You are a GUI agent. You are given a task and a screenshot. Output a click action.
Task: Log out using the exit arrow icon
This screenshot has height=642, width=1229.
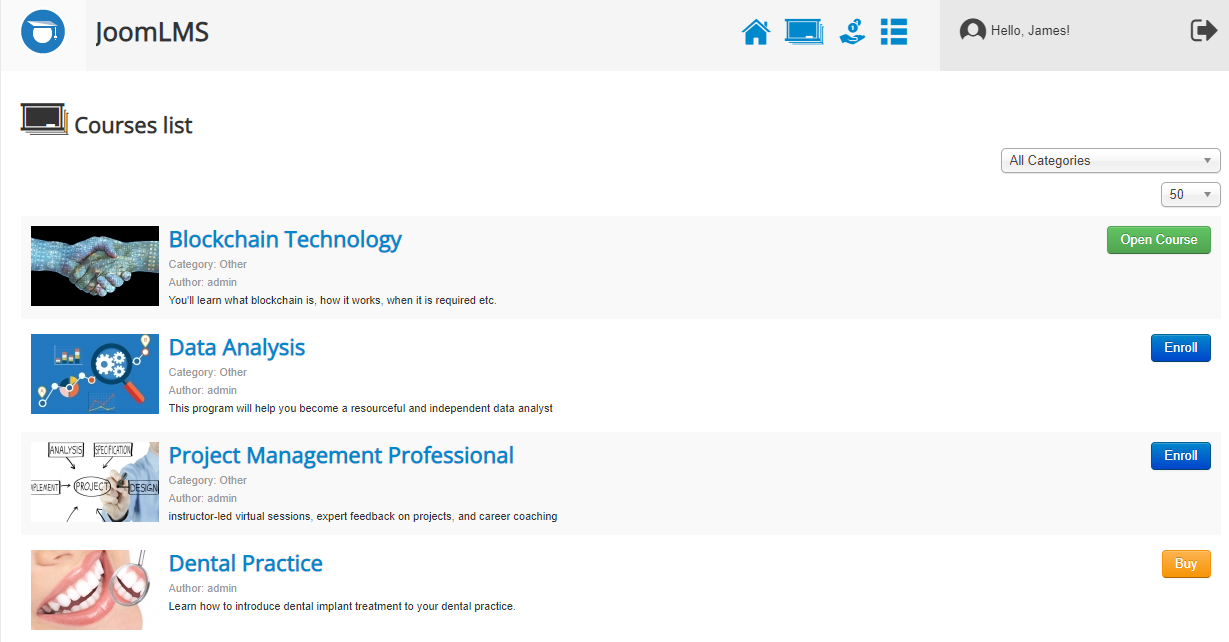(1203, 31)
